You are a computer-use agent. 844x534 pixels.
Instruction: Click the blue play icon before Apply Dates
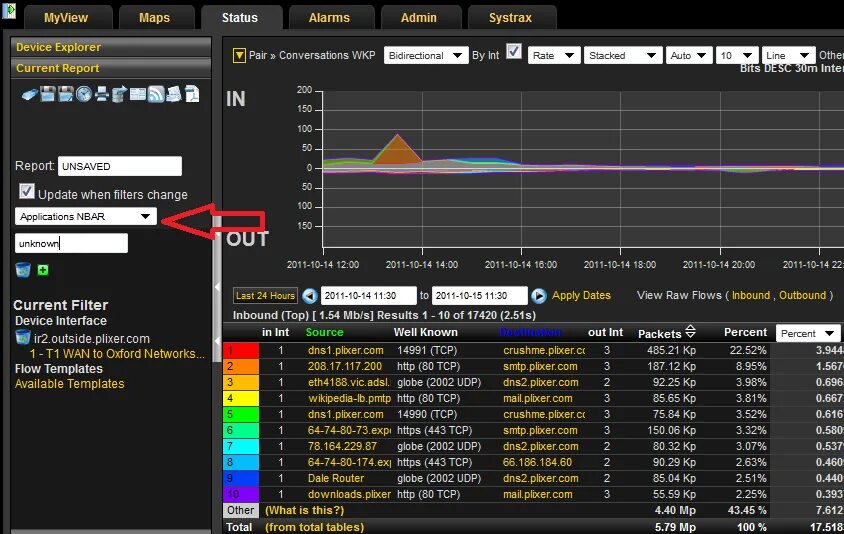[539, 296]
